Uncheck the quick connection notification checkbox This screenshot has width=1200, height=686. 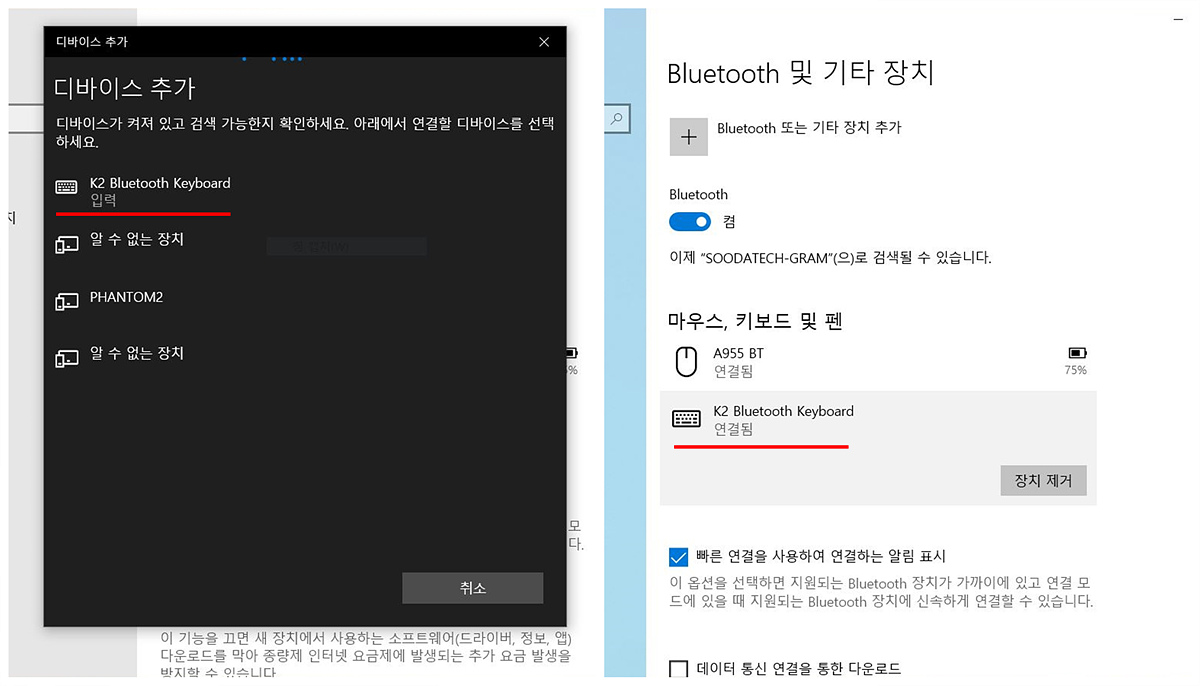(x=679, y=557)
